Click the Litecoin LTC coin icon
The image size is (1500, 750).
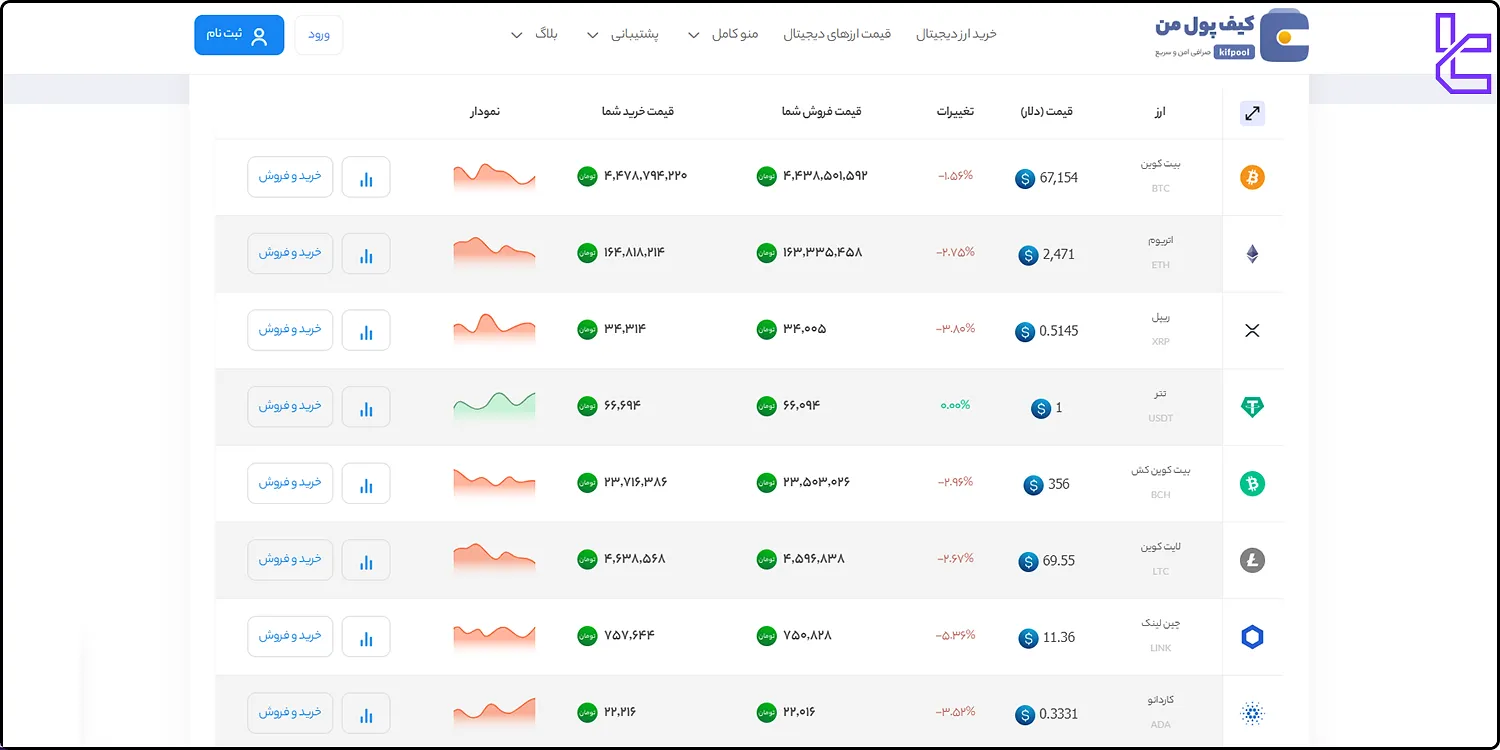tap(1252, 561)
